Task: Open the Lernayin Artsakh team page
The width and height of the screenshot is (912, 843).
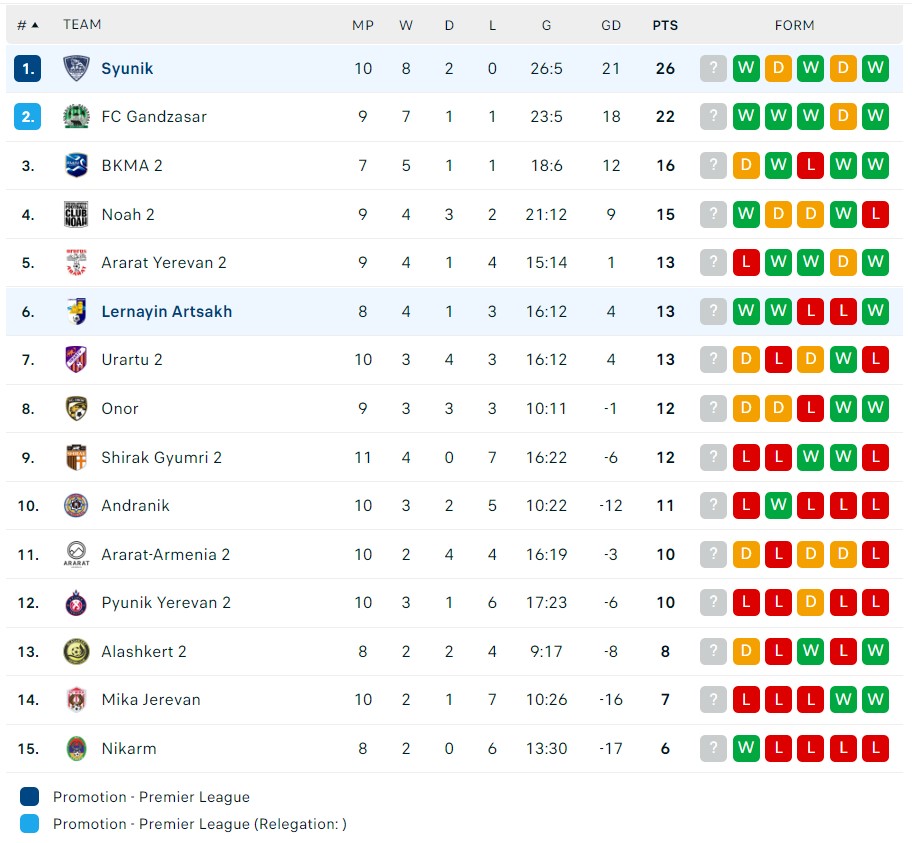Action: tap(166, 311)
